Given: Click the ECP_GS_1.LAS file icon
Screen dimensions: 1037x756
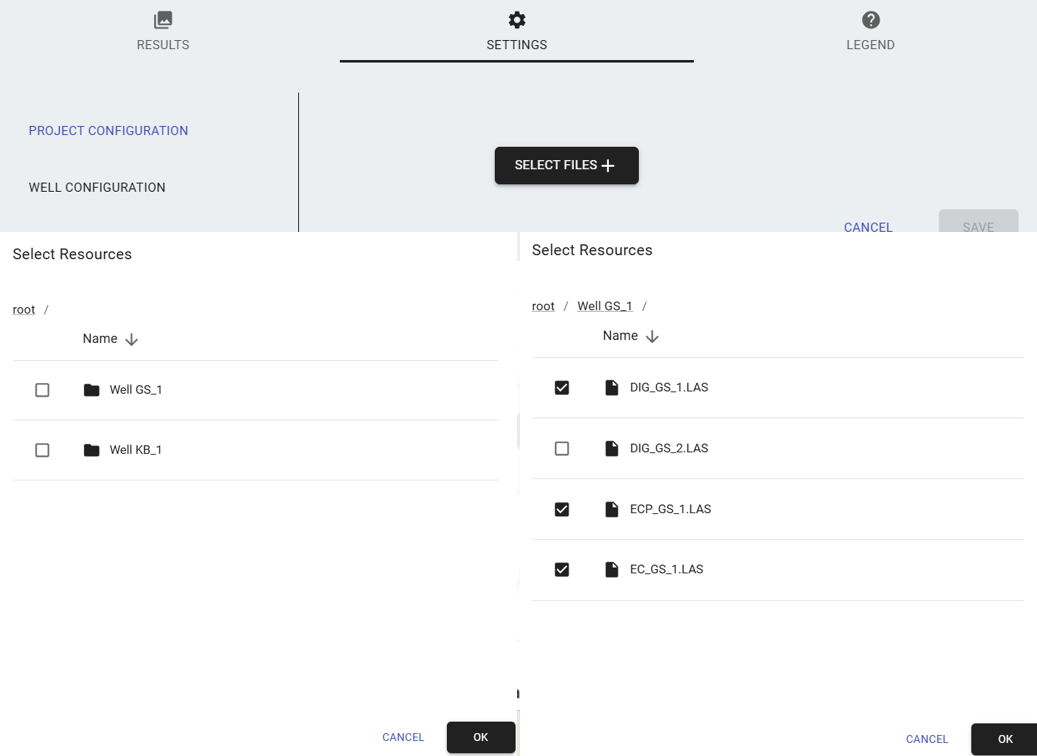Looking at the screenshot, I should [x=612, y=509].
